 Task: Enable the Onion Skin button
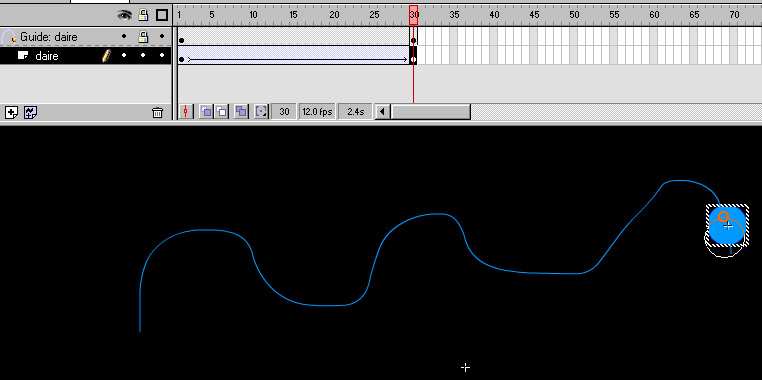click(x=206, y=112)
